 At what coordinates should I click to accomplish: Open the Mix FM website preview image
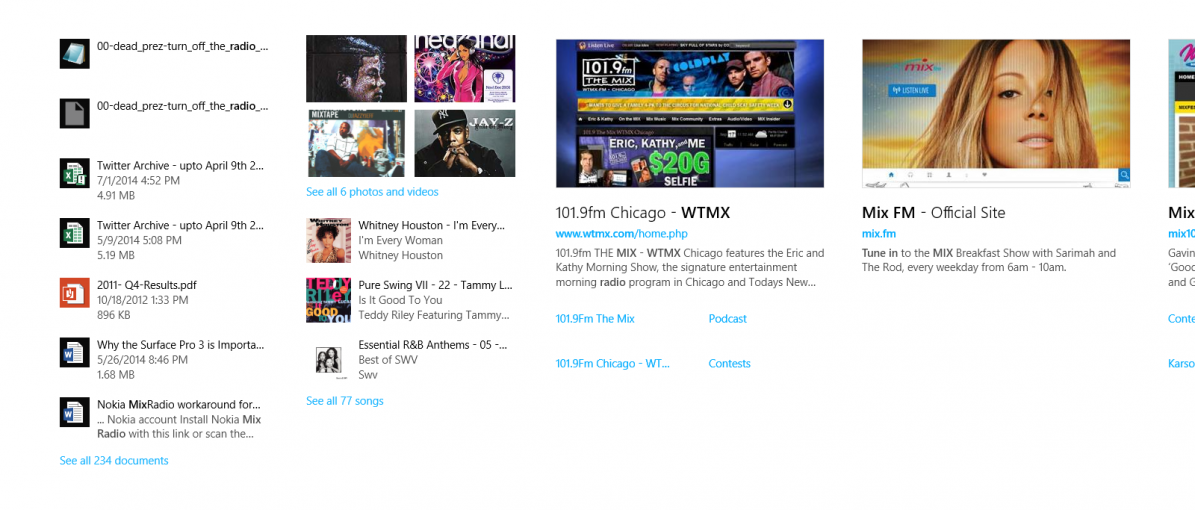point(996,114)
